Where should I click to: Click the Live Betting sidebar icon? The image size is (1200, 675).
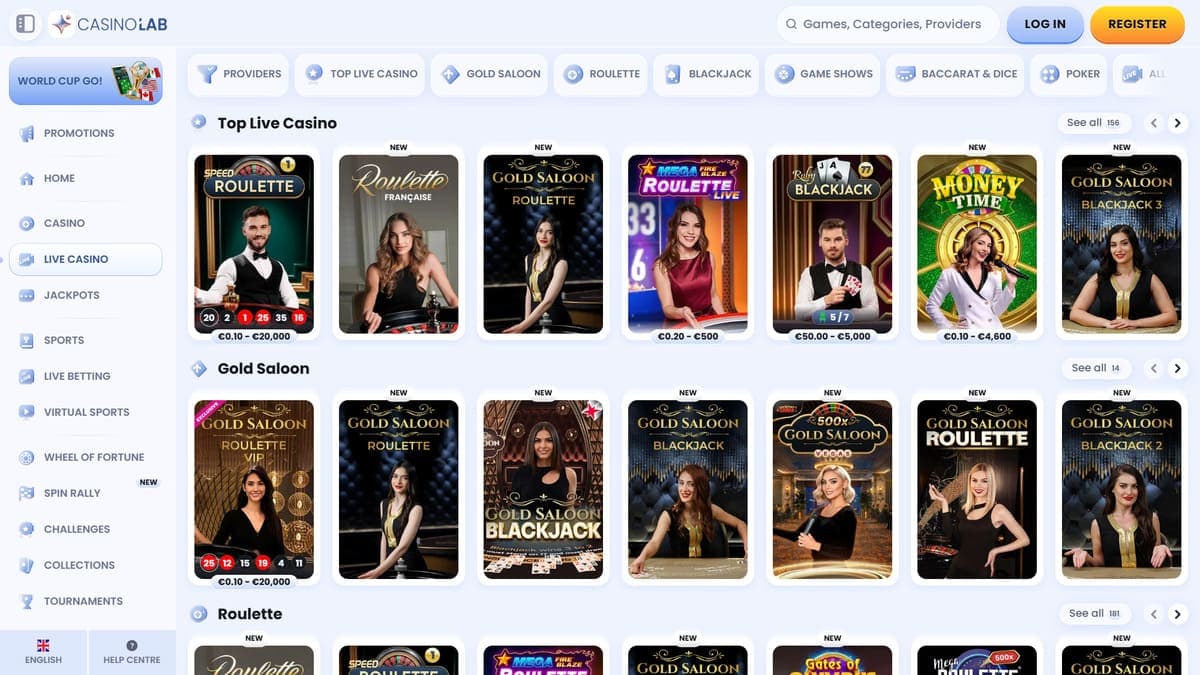tap(27, 376)
